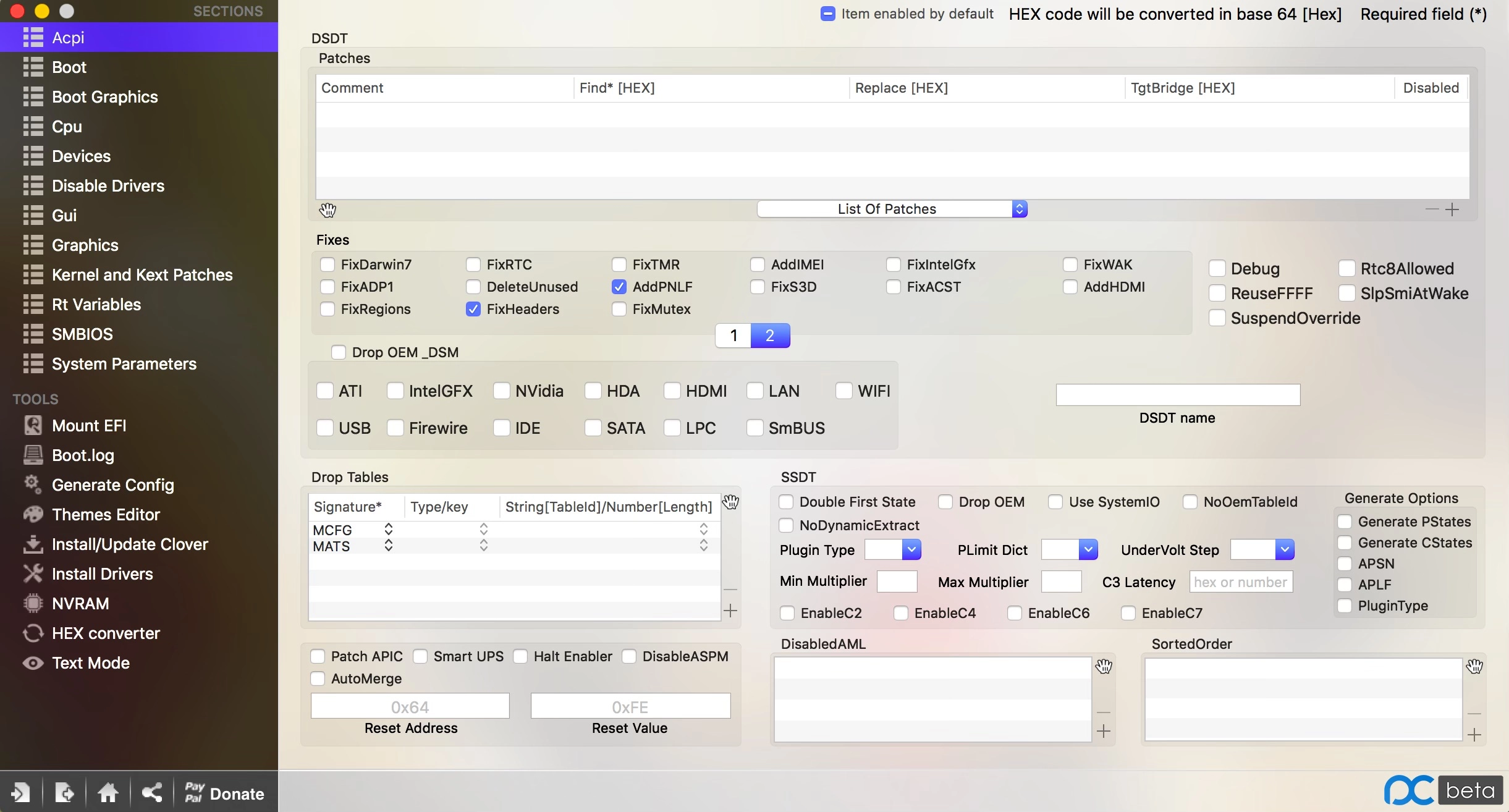
Task: Click the C3 Latency input field
Action: tap(1241, 582)
